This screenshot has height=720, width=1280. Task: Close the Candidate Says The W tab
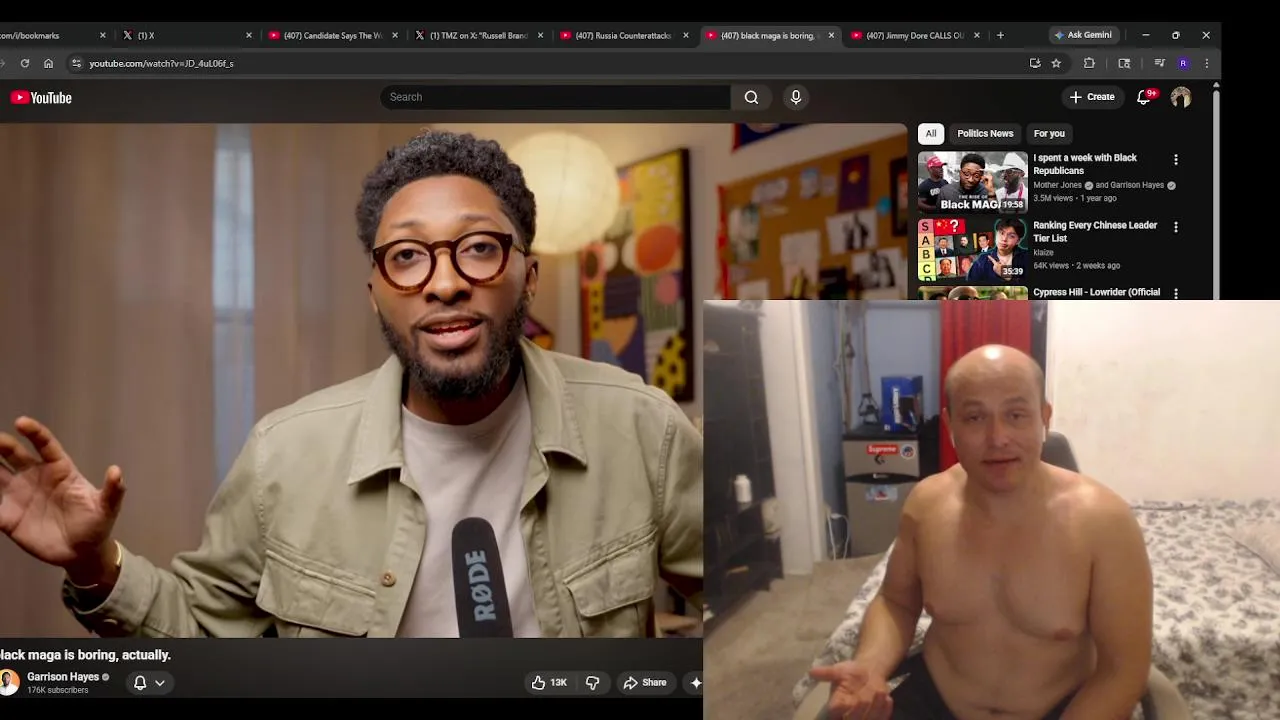pyautogui.click(x=395, y=35)
